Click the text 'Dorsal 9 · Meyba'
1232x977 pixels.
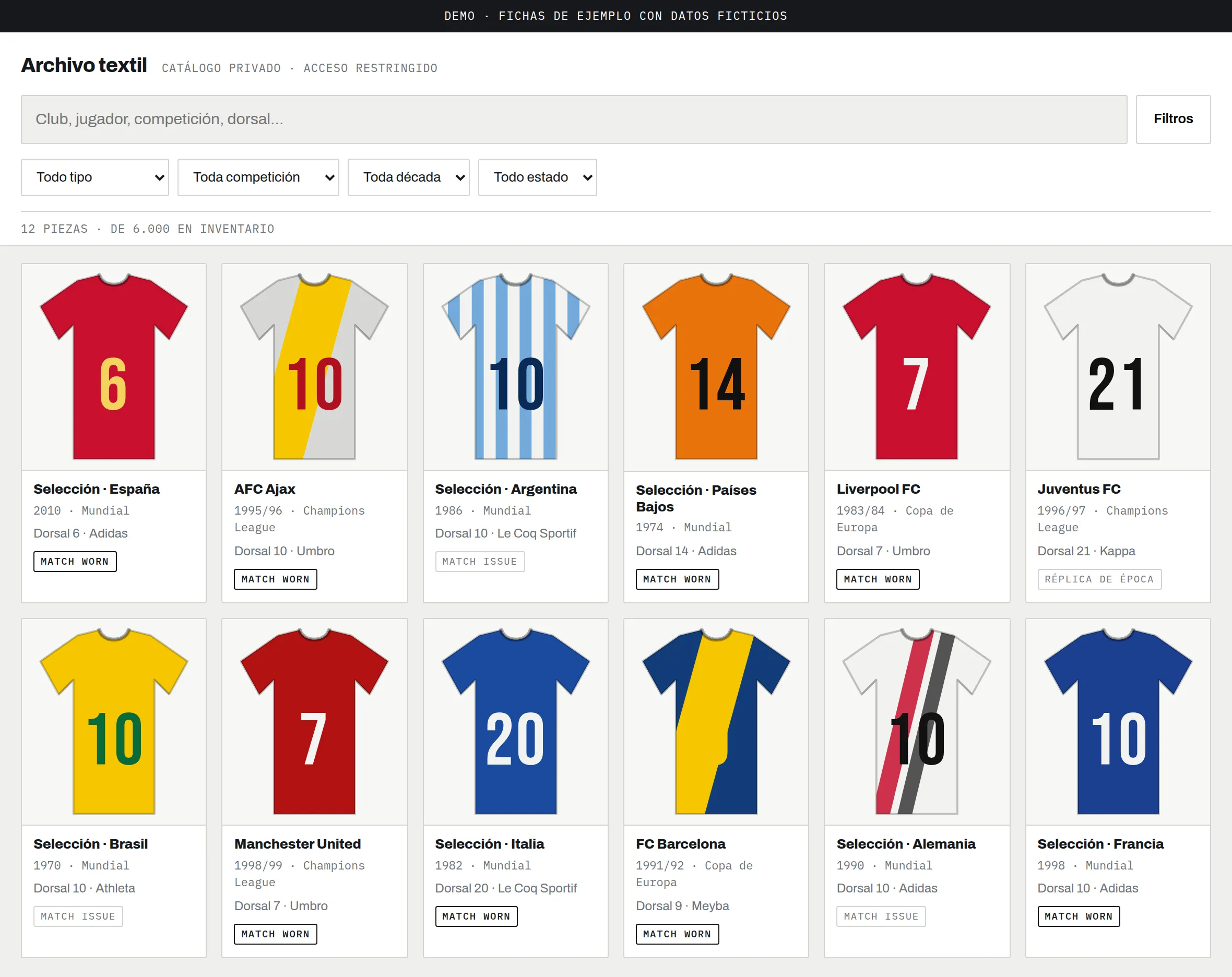coord(682,905)
